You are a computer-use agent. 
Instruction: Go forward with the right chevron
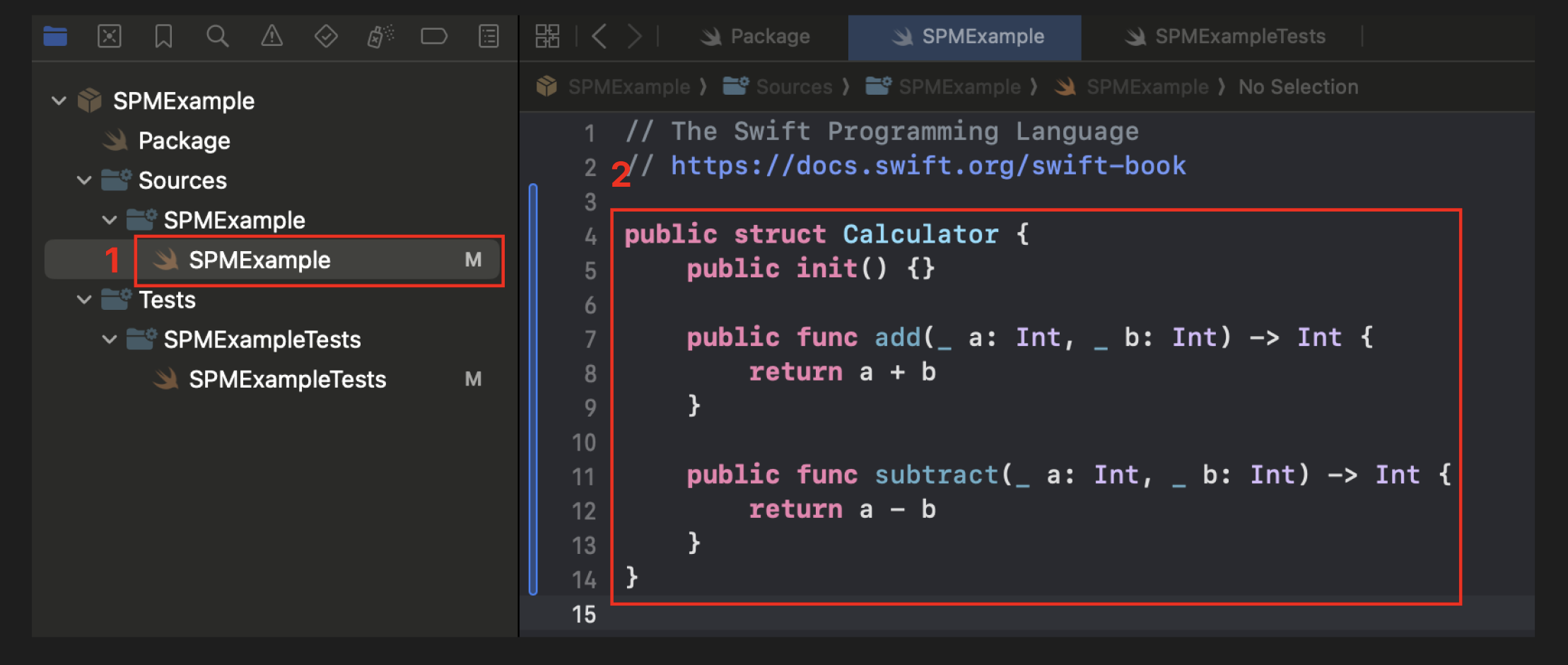coord(635,36)
